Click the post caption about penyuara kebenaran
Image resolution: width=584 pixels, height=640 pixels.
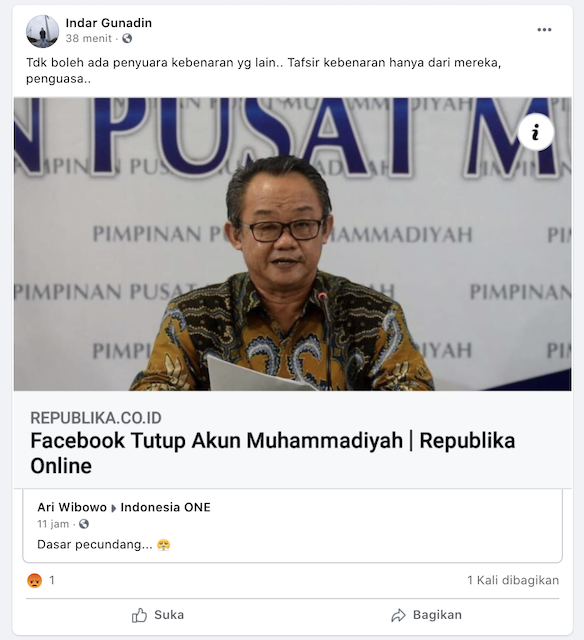pos(264,71)
